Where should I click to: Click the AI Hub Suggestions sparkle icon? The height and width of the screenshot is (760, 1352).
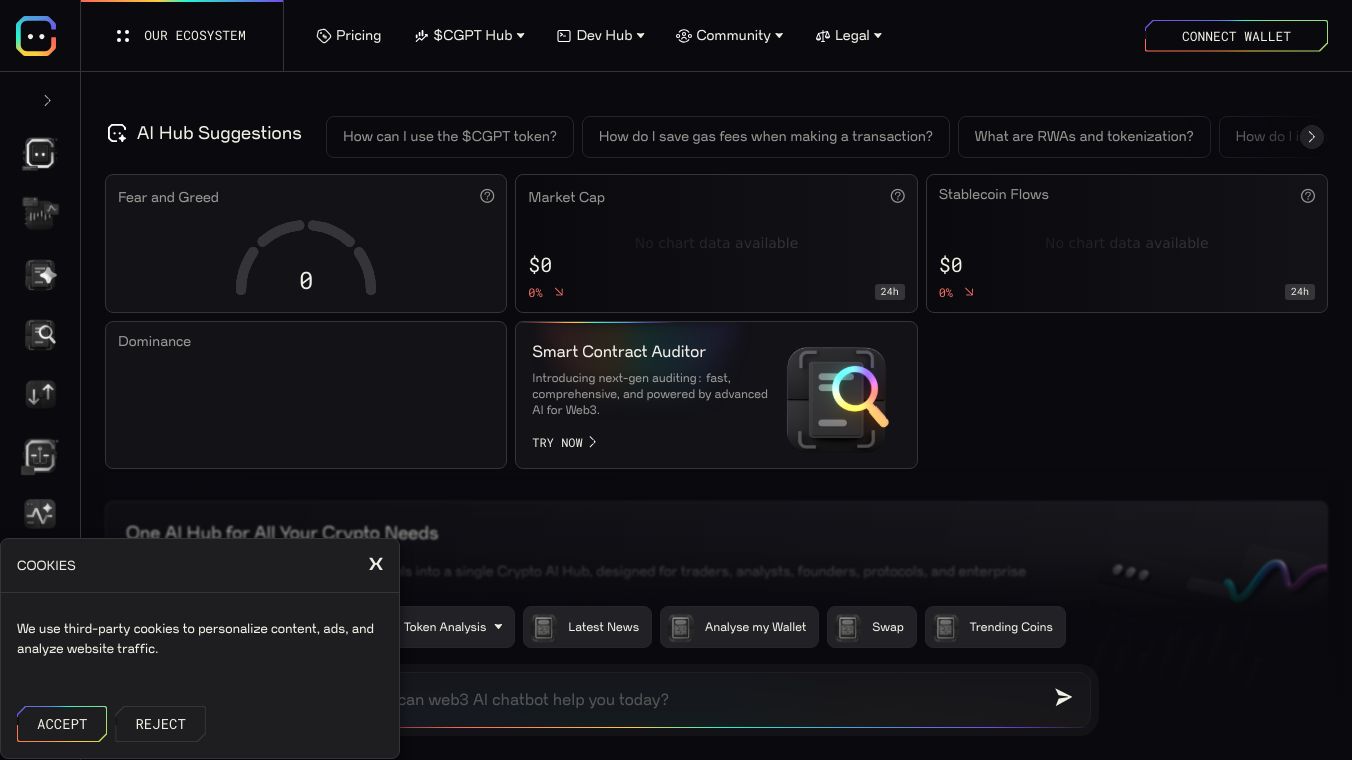117,133
